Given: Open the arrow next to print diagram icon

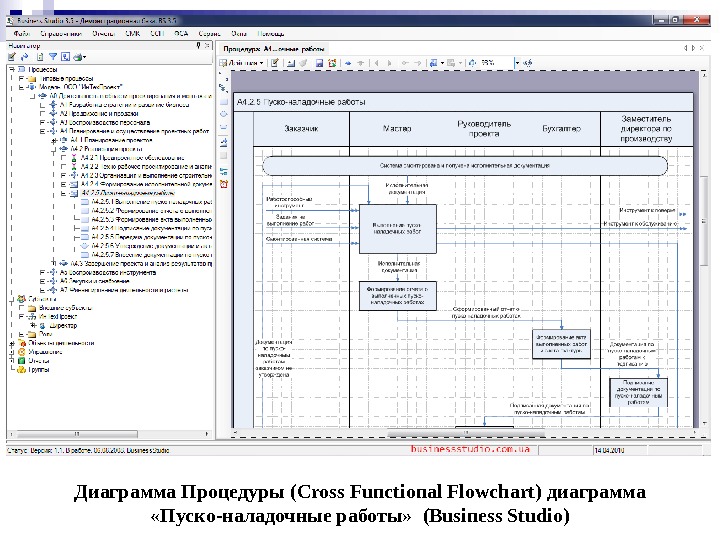Looking at the screenshot, I should (x=442, y=63).
